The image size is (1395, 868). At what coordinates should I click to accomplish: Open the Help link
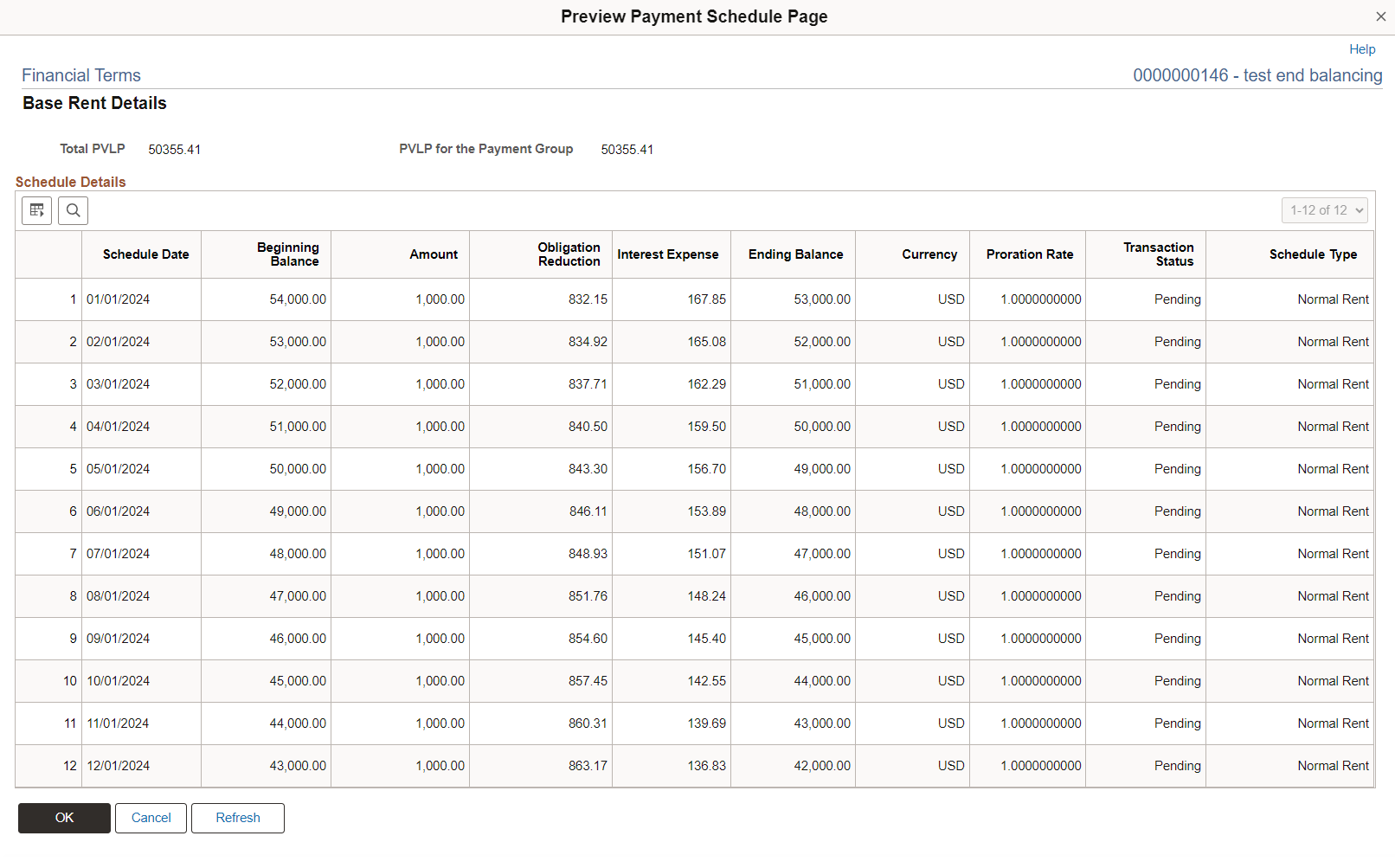coord(1362,49)
